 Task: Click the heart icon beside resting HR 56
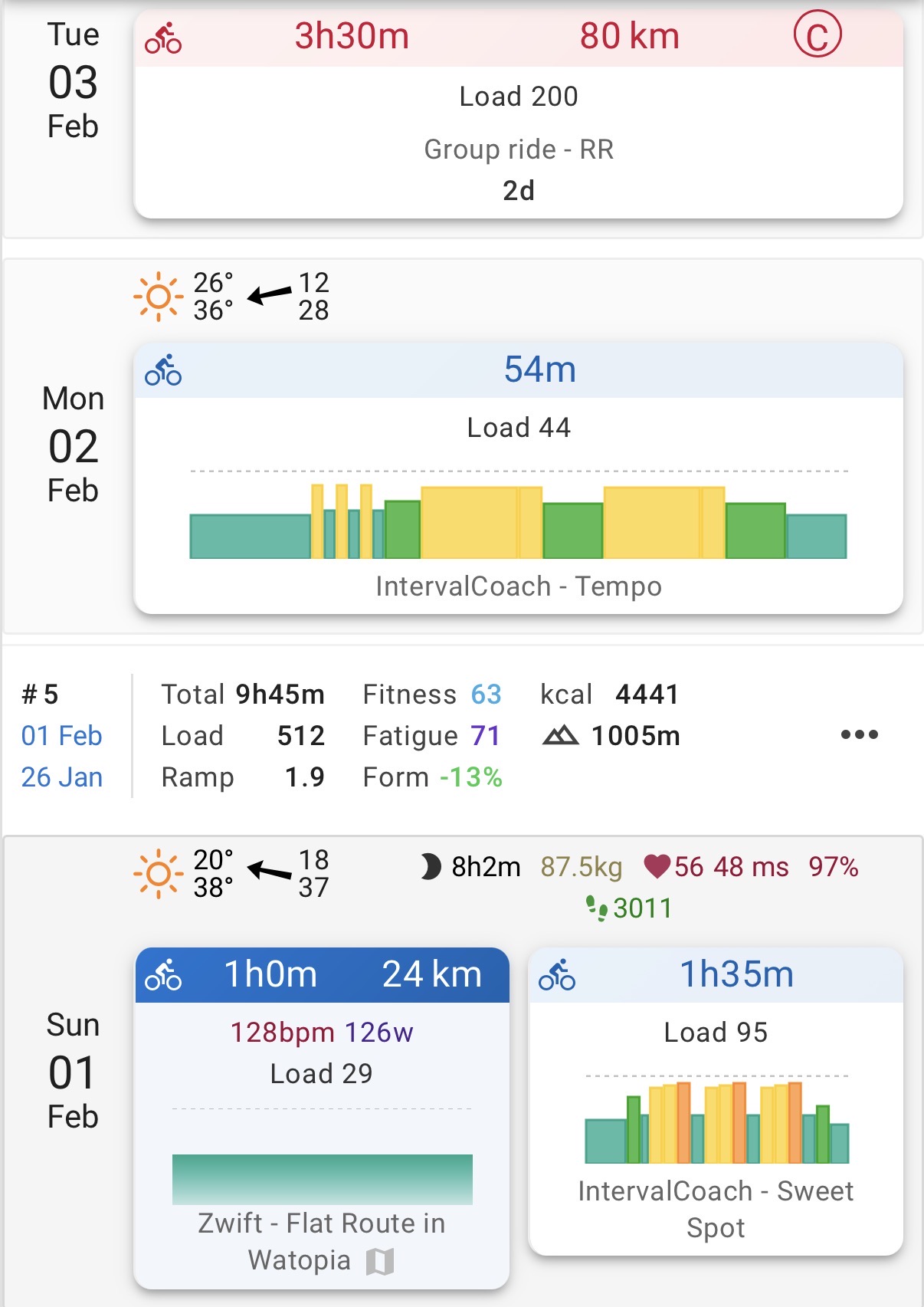657,867
